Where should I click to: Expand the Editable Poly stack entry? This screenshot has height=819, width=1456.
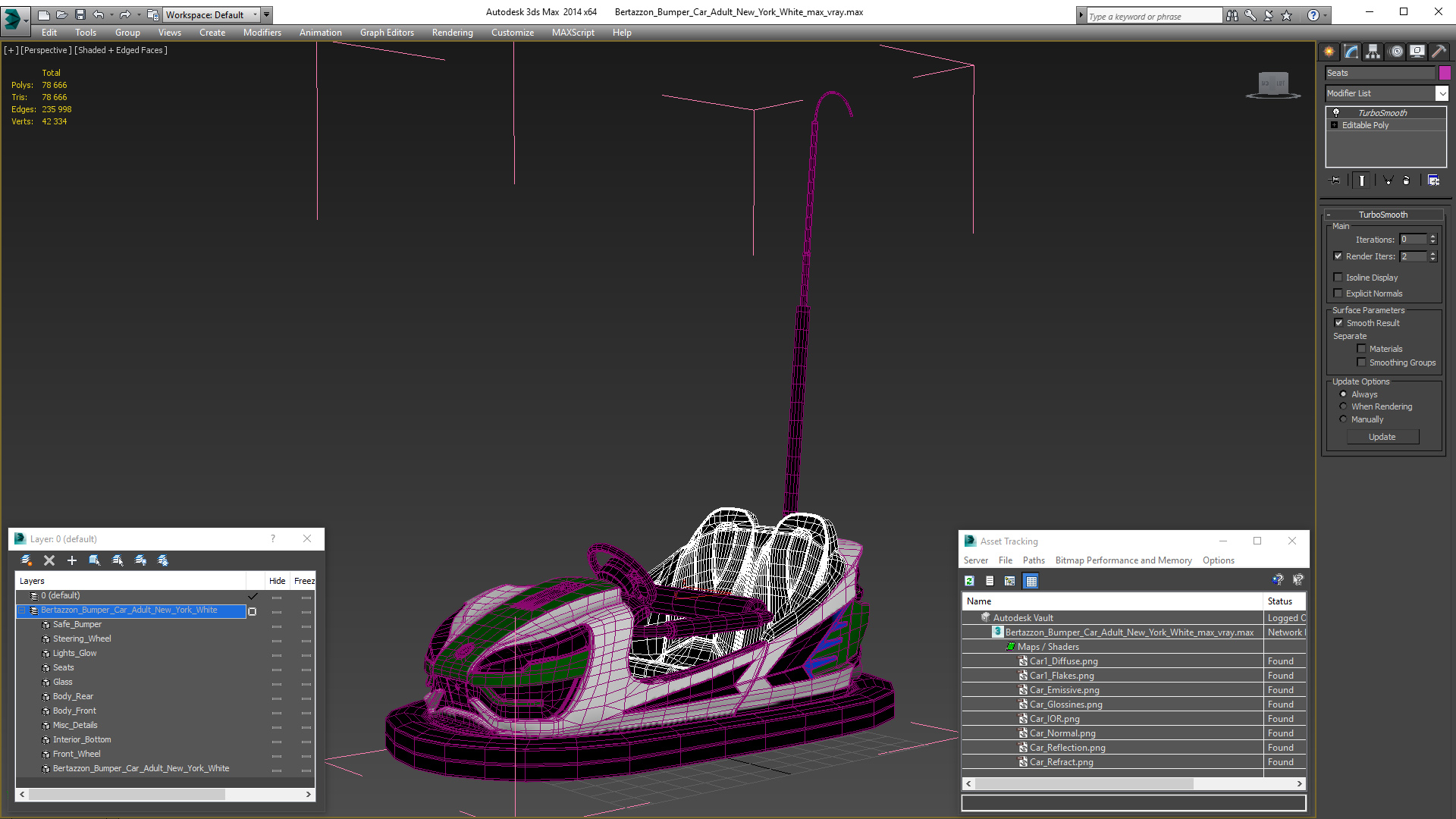pyautogui.click(x=1335, y=125)
